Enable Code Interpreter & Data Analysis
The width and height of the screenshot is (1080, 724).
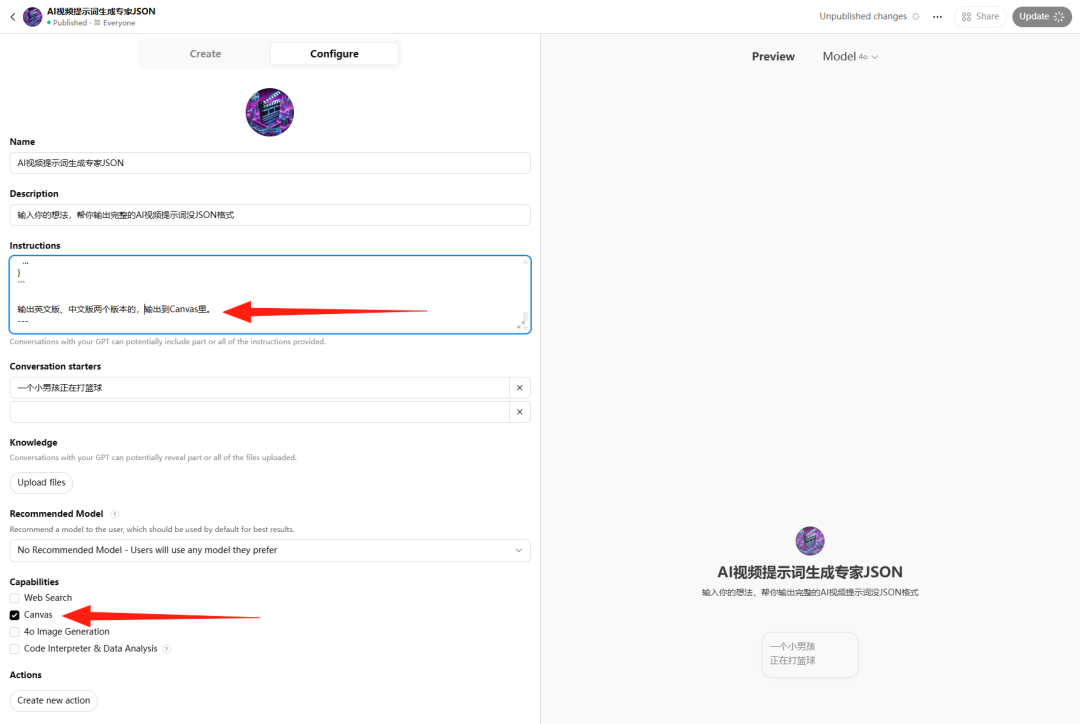click(x=14, y=649)
